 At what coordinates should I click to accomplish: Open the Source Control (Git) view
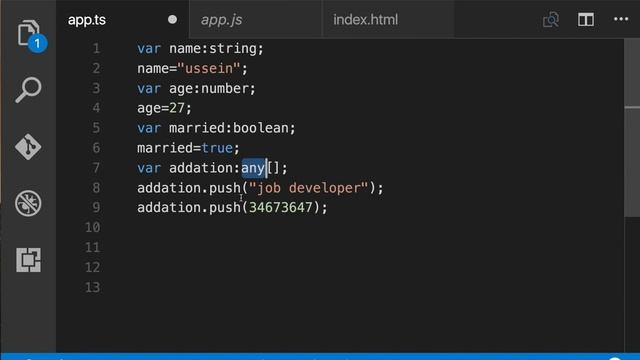point(28,147)
